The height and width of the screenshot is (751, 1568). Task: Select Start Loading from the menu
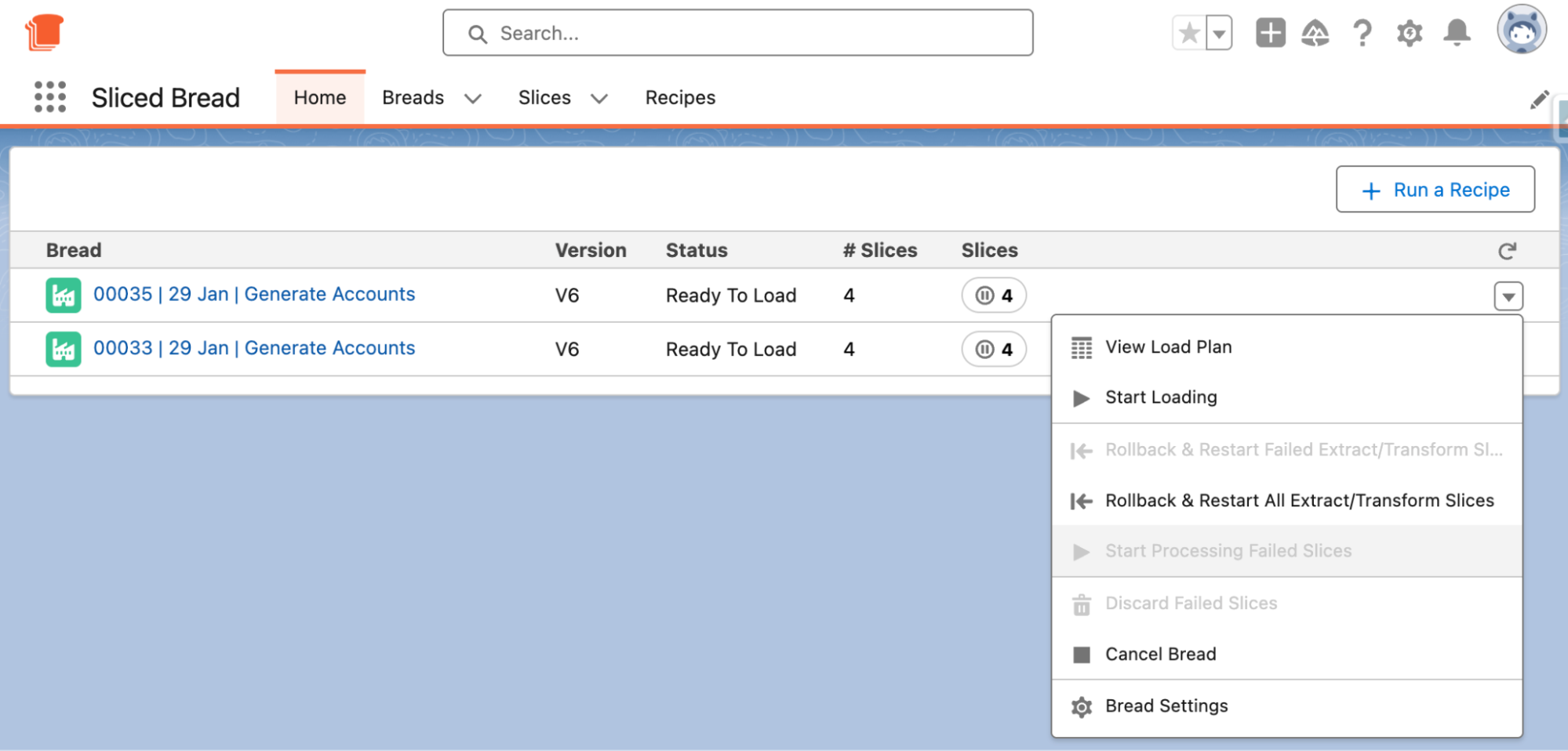point(1161,397)
